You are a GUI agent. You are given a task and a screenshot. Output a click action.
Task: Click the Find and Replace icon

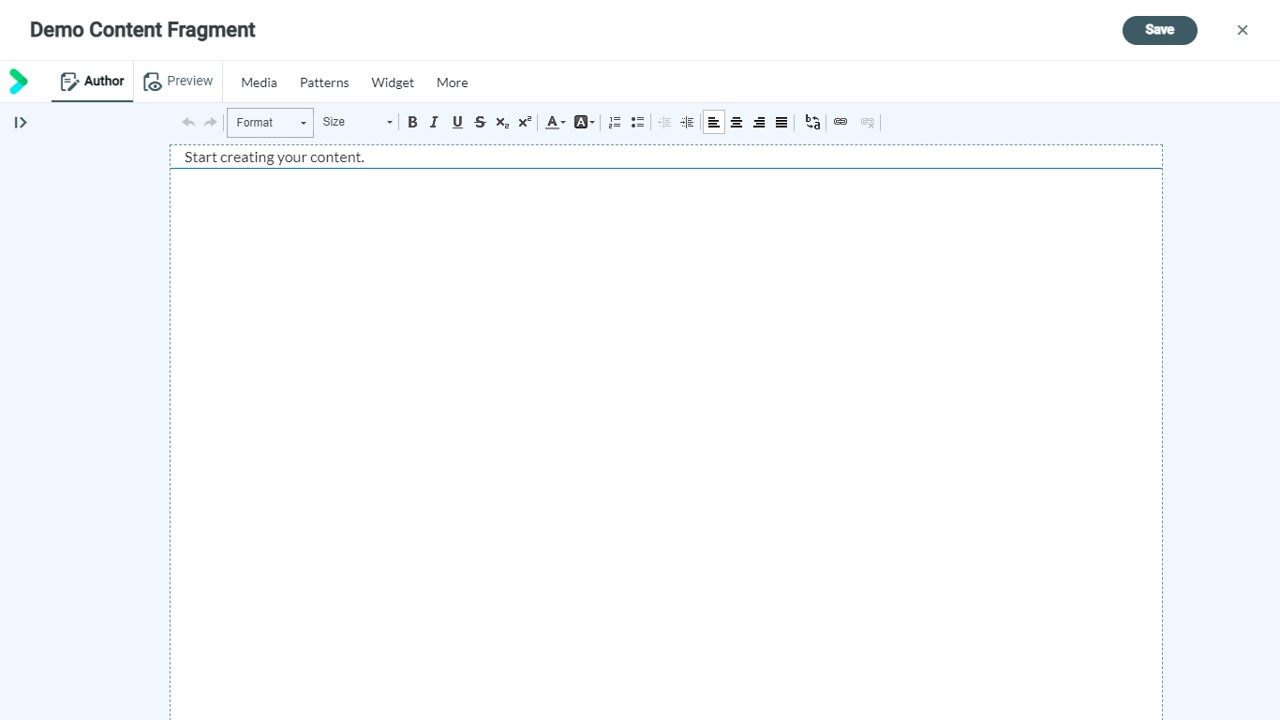point(813,122)
